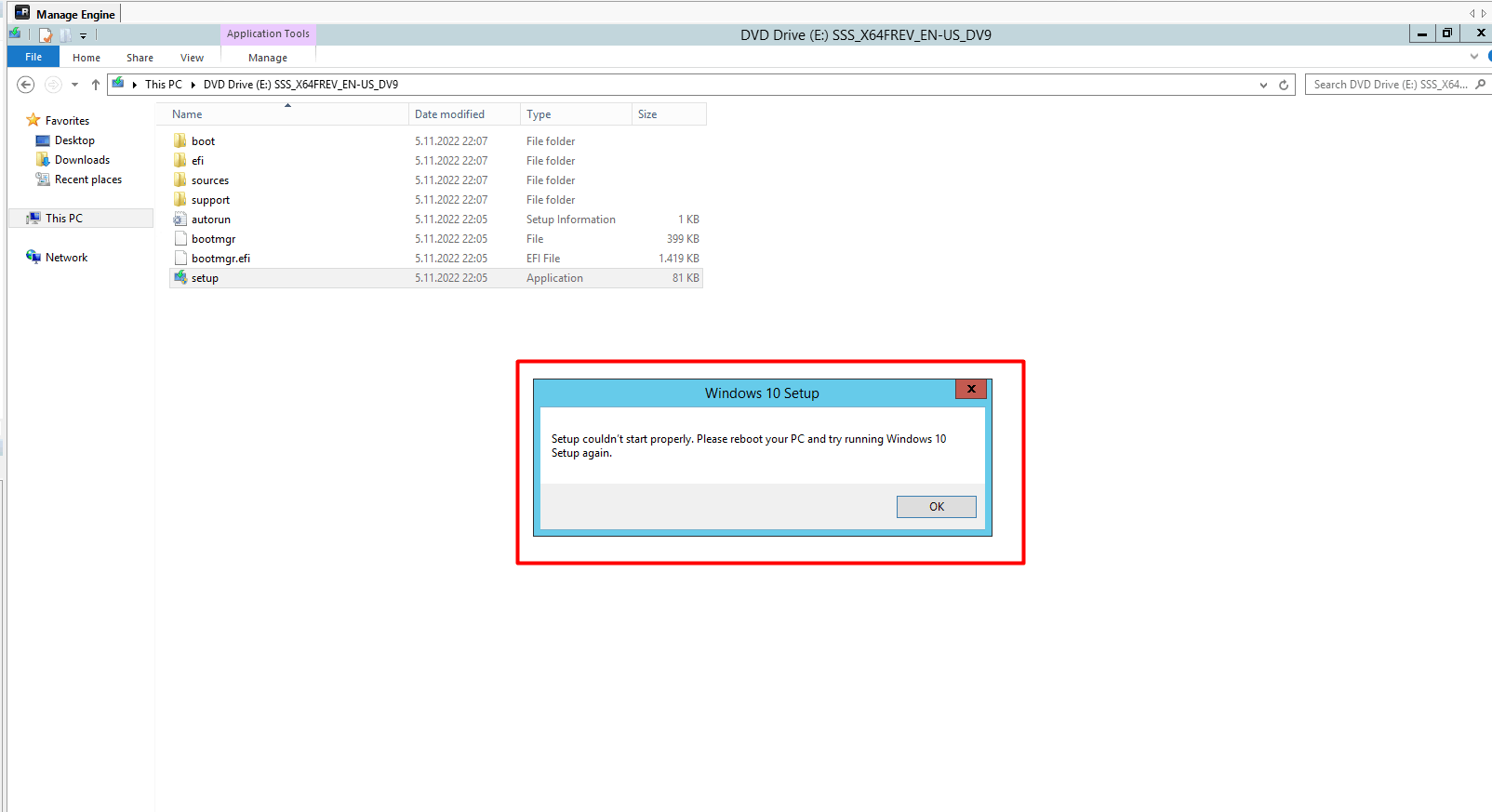Switch to the Share ribbon tab
This screenshot has width=1492, height=812.
[x=140, y=58]
